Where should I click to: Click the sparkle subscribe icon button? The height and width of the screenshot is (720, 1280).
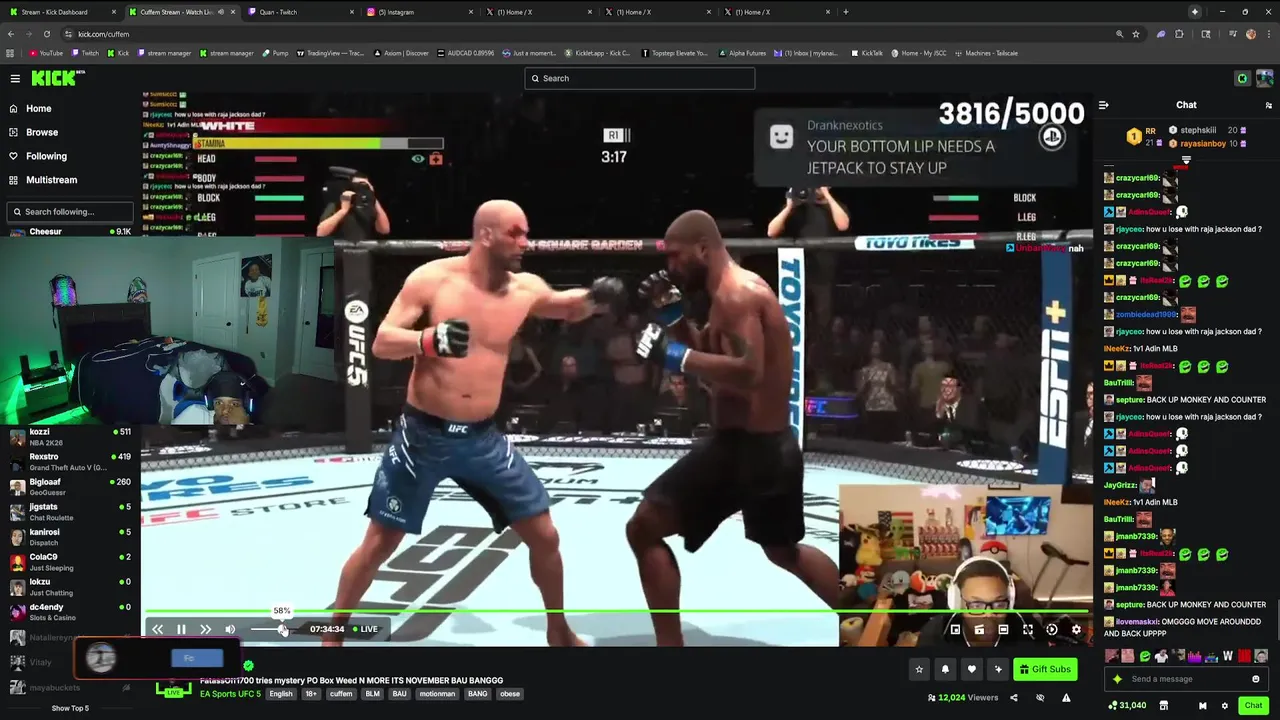pyautogui.click(x=997, y=669)
